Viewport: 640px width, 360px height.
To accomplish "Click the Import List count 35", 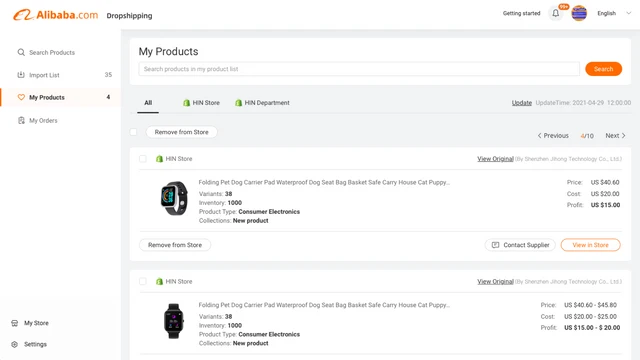I will click(108, 75).
